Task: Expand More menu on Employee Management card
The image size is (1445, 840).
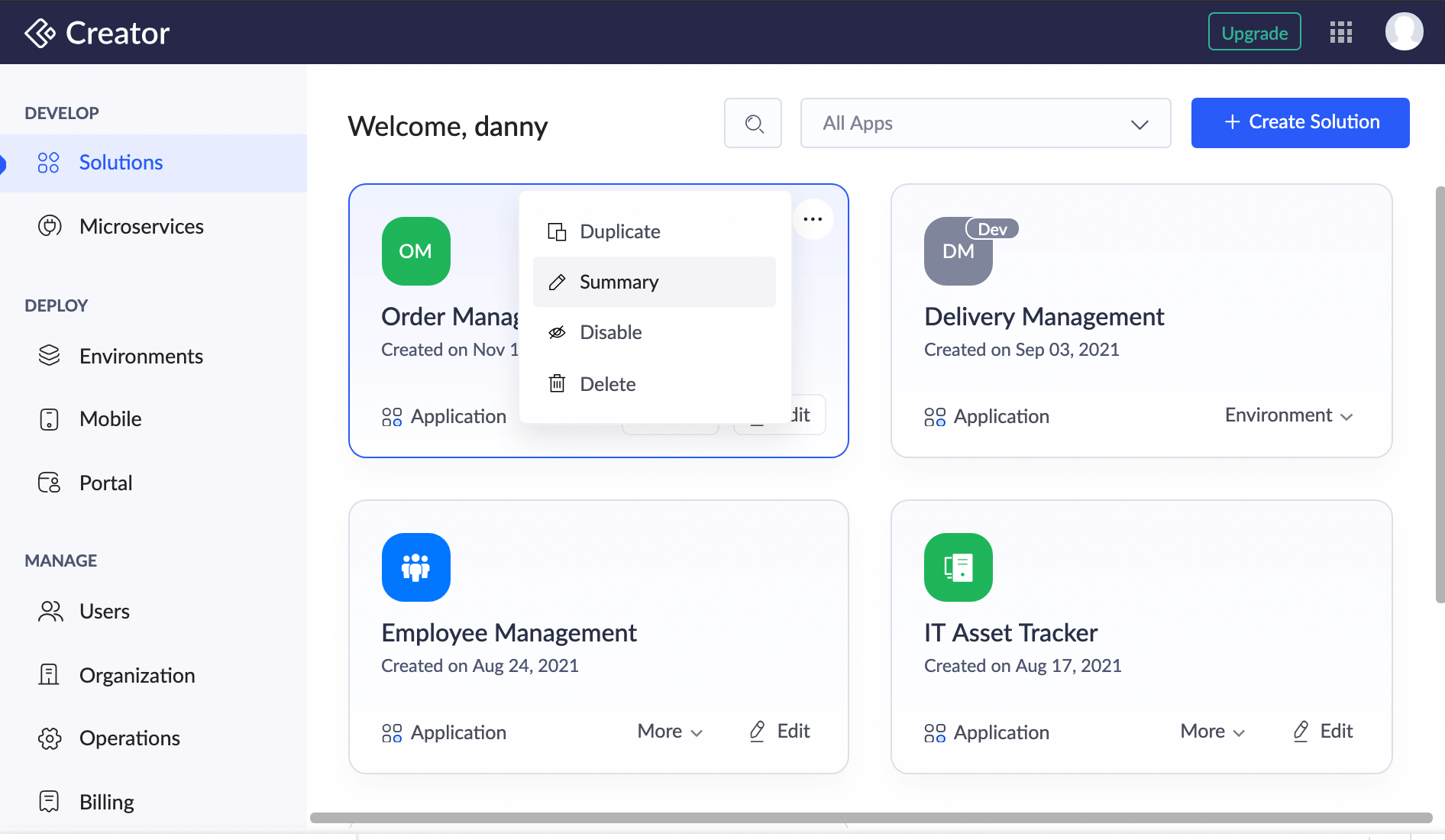Action: pyautogui.click(x=670, y=732)
